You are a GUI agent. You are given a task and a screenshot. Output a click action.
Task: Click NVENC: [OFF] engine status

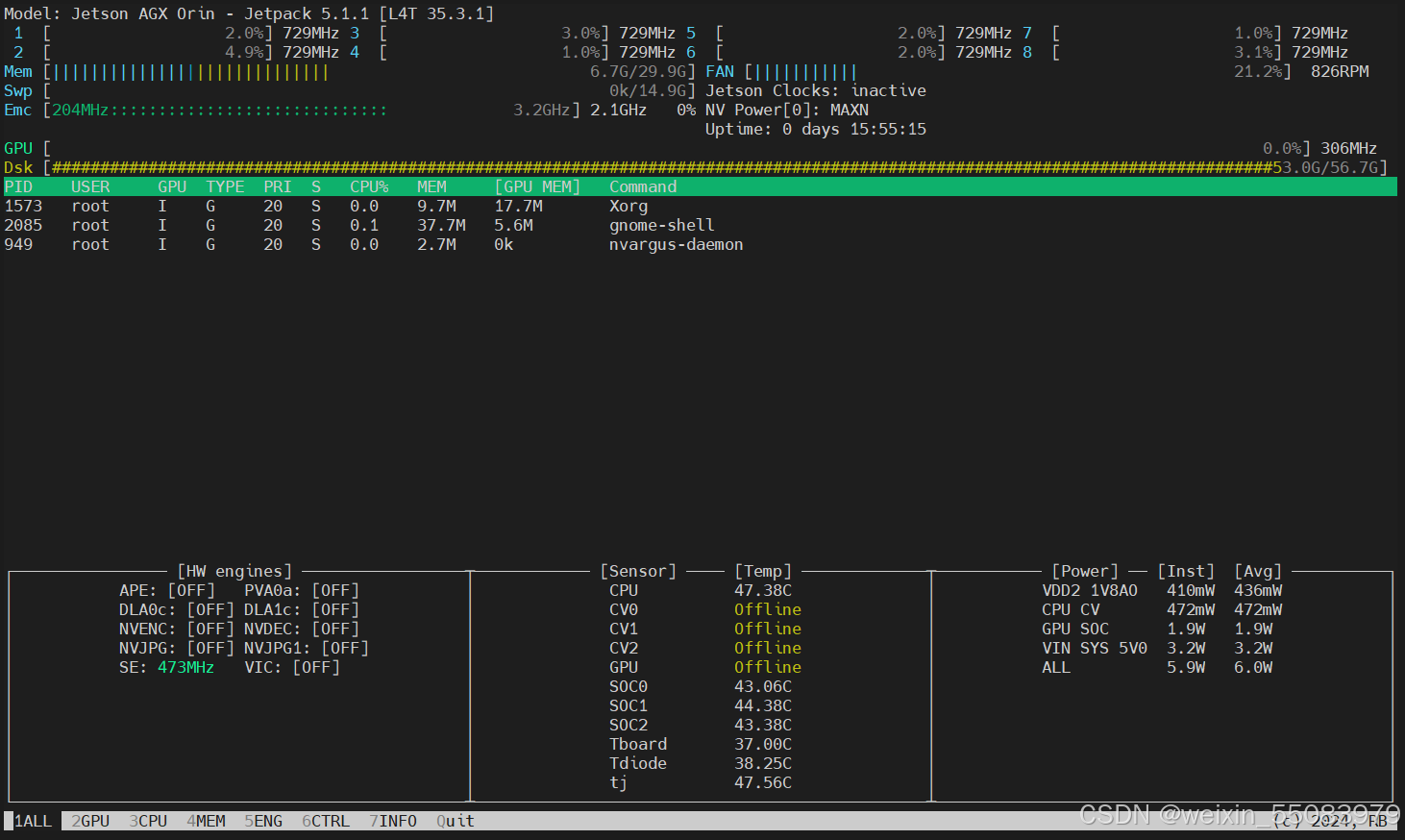[x=177, y=629]
